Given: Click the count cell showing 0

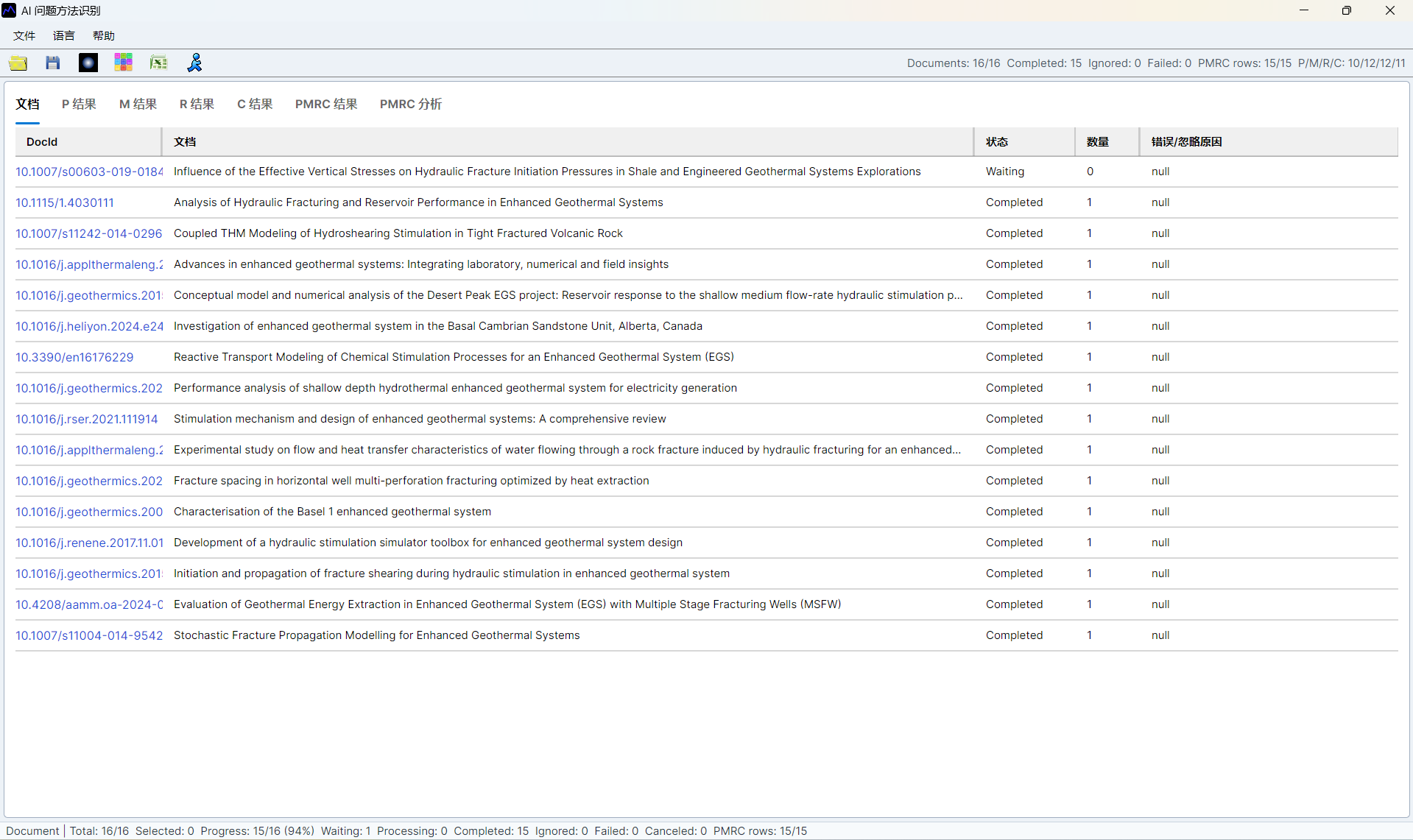Looking at the screenshot, I should click(1090, 172).
